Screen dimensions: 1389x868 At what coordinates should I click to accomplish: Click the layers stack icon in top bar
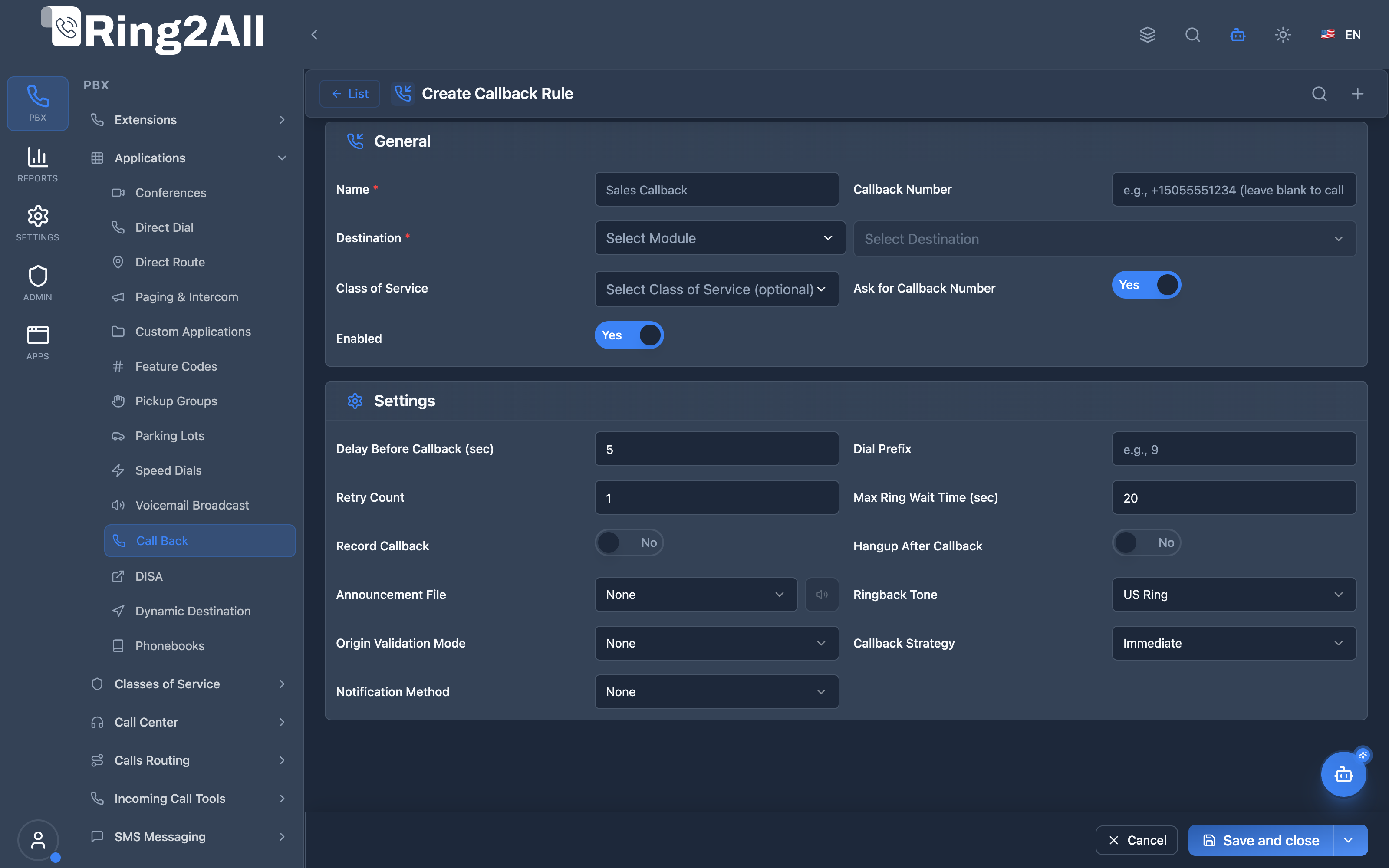(x=1147, y=34)
